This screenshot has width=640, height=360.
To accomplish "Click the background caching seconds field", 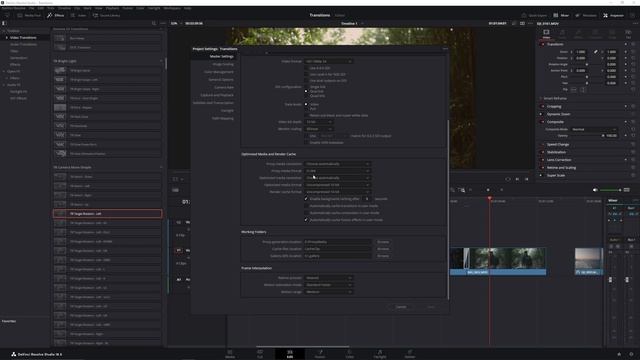I will click(x=367, y=199).
